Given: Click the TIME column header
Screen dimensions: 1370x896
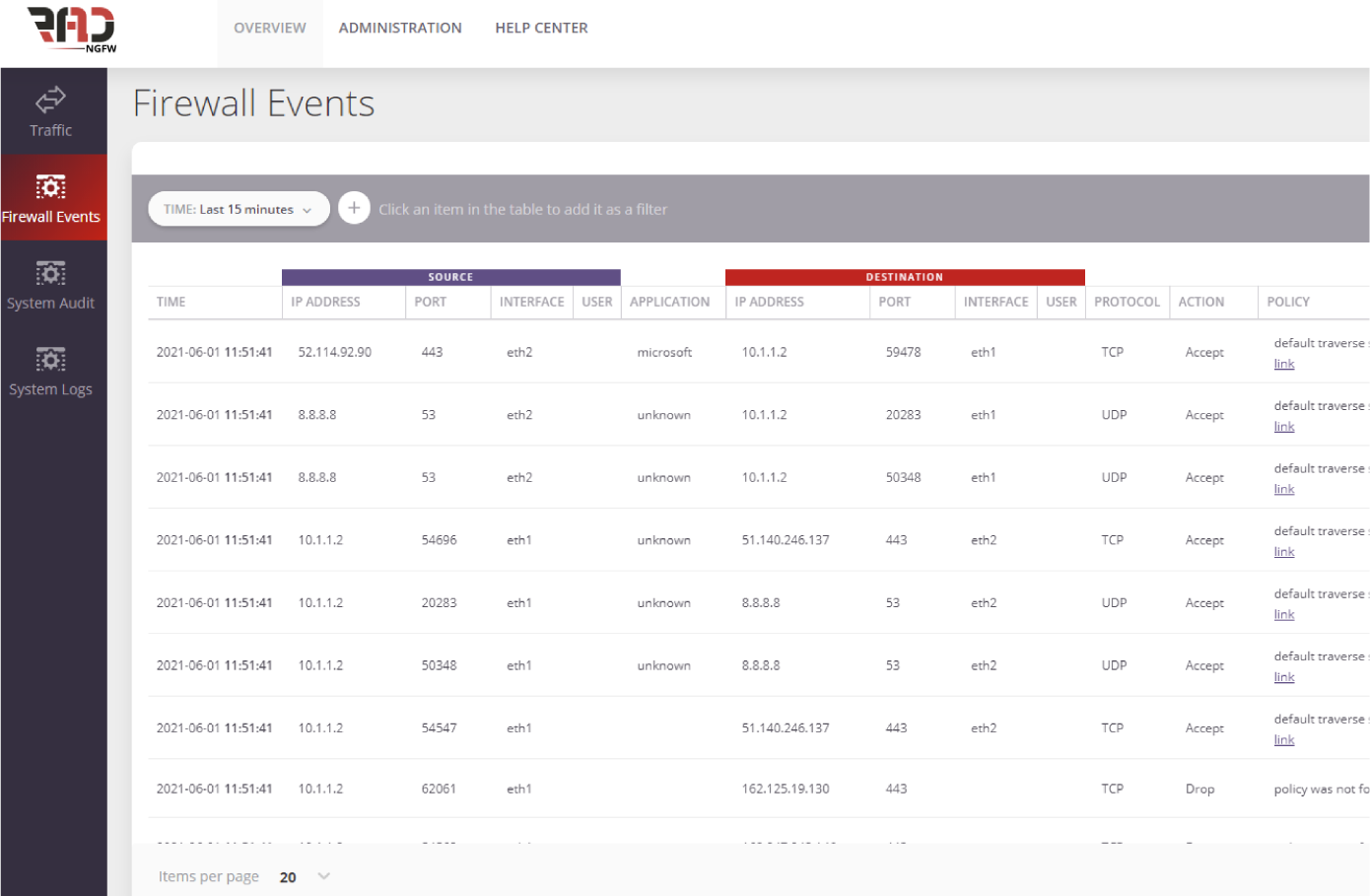Looking at the screenshot, I should pos(171,302).
